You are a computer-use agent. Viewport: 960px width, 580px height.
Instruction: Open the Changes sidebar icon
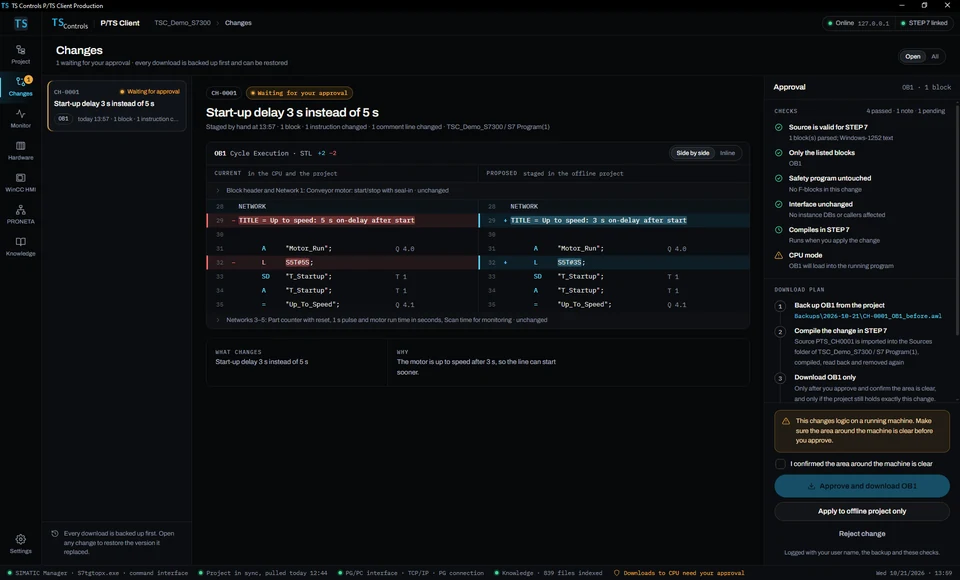[20, 86]
